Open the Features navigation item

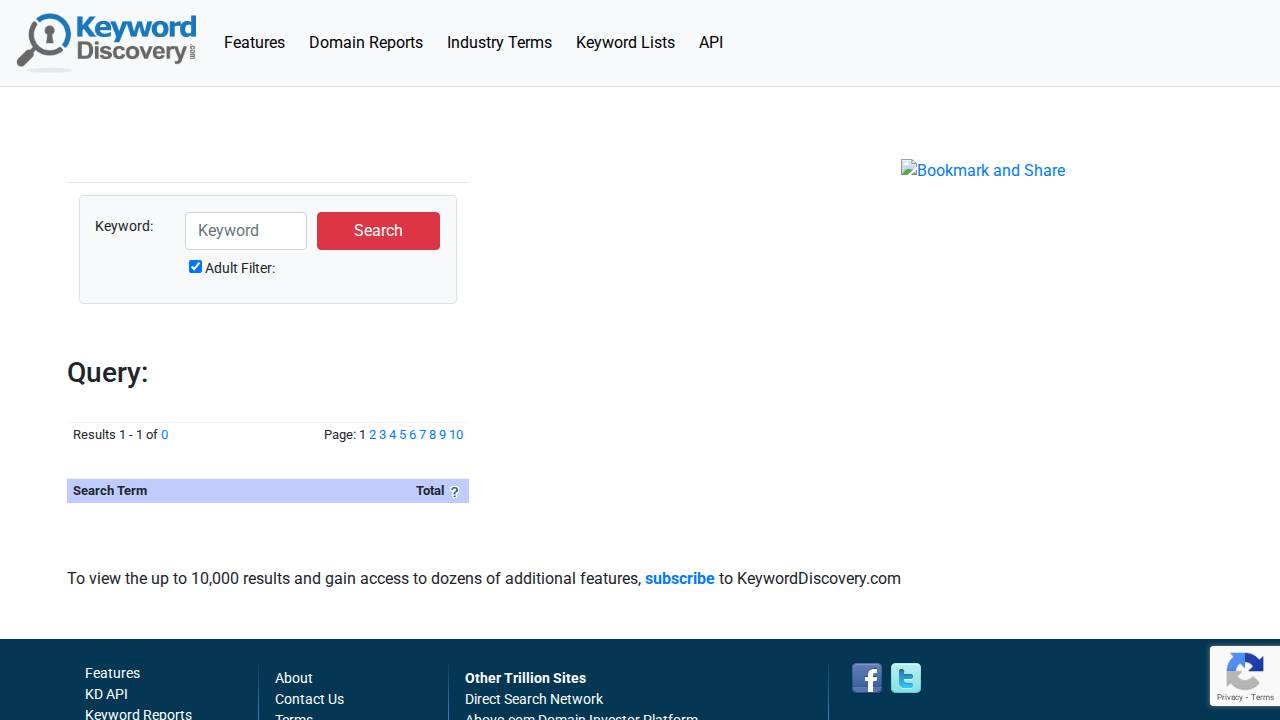[x=254, y=42]
